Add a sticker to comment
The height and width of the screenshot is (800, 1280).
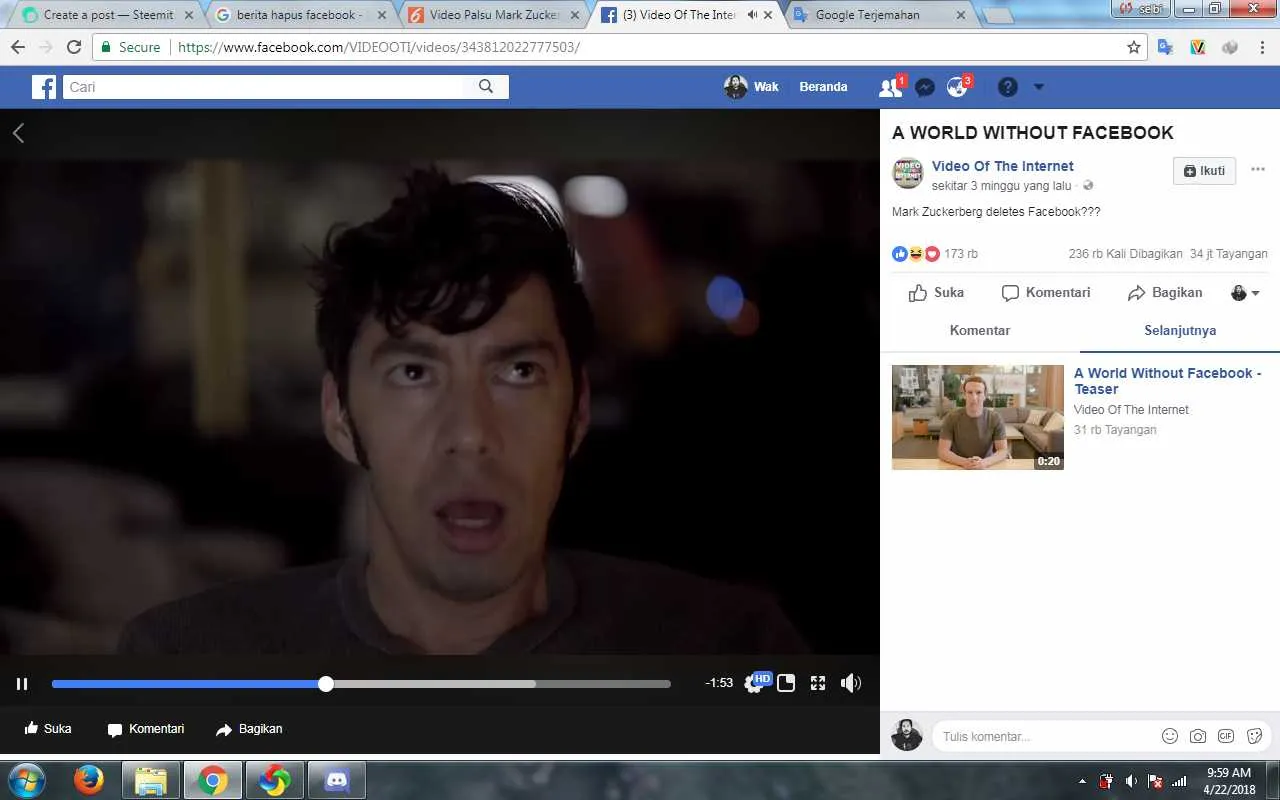click(1255, 736)
